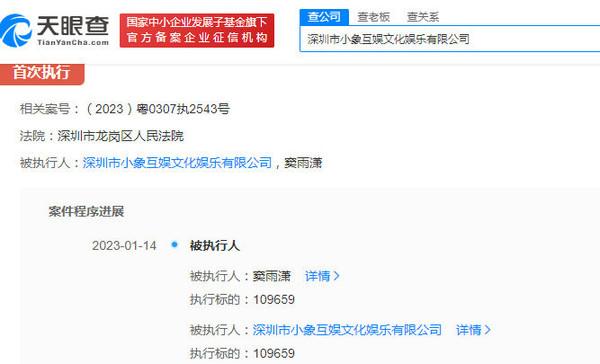Open company link in case progress section

[x=347, y=330]
